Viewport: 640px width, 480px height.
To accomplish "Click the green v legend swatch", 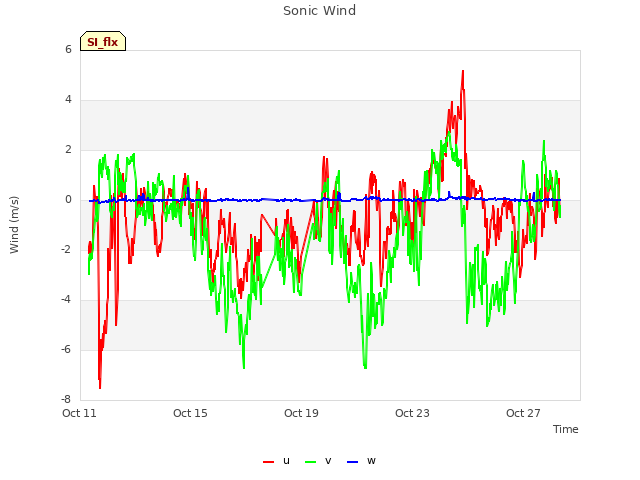I will tap(311, 462).
